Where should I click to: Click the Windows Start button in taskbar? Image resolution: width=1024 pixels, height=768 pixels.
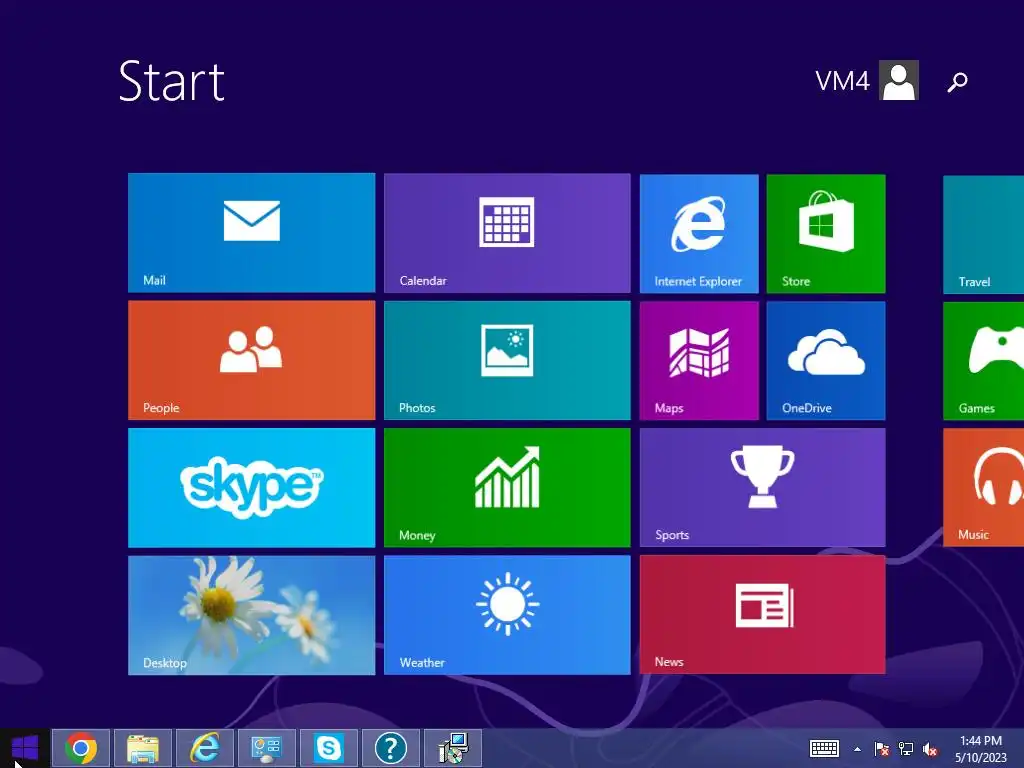tap(25, 748)
